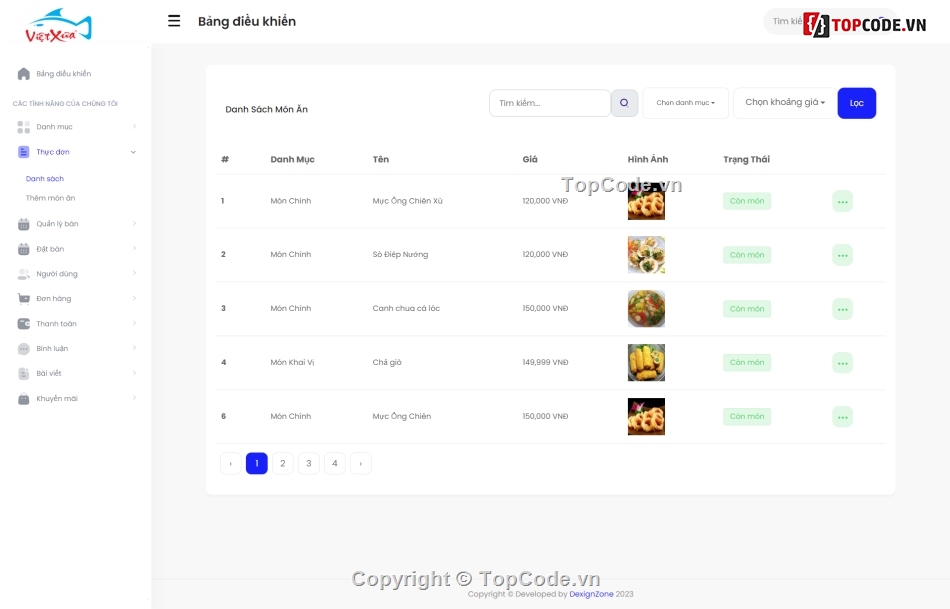
Task: Click Canh chua cá lóc name text
Action: pyautogui.click(x=406, y=308)
